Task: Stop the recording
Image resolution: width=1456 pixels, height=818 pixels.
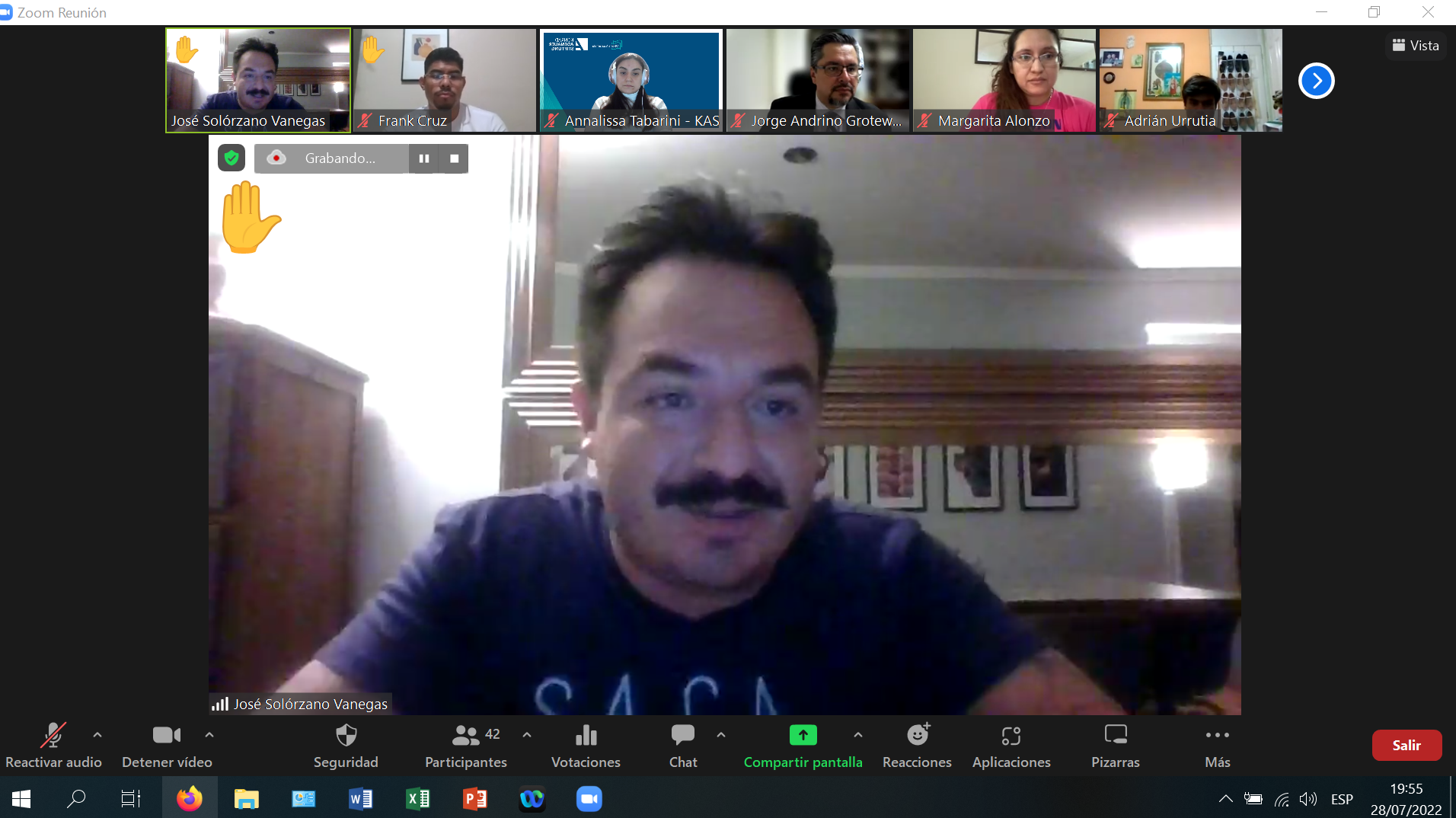Action: (455, 158)
